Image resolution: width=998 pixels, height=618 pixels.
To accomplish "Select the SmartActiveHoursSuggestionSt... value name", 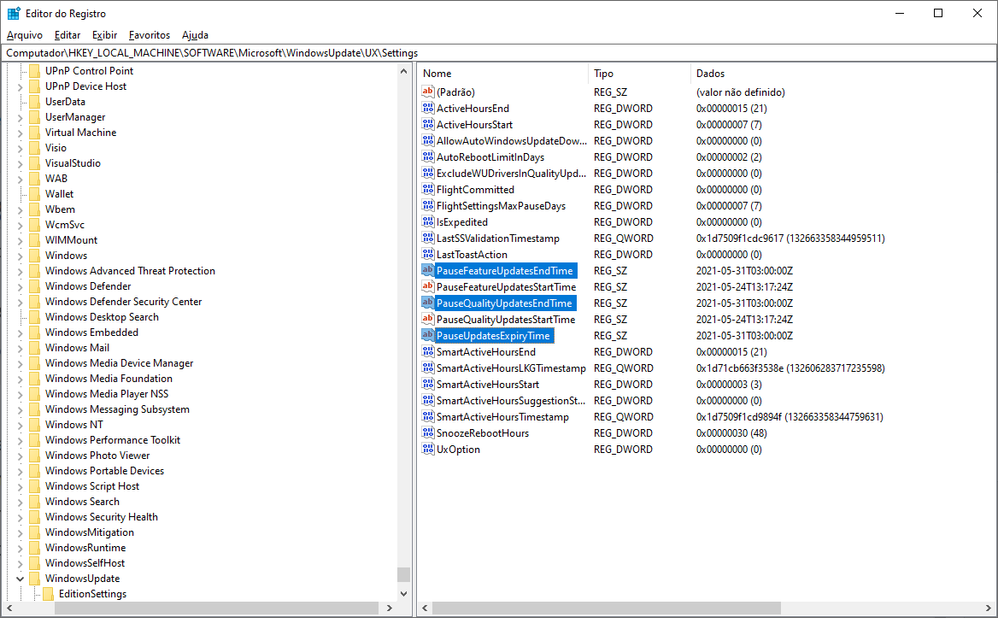I will coord(510,400).
